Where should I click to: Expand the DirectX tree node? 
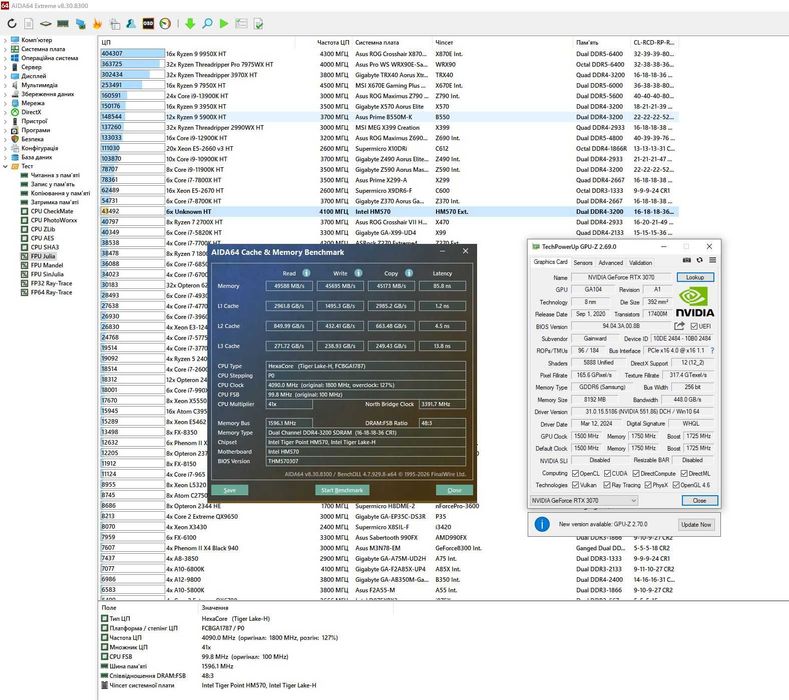pyautogui.click(x=5, y=112)
